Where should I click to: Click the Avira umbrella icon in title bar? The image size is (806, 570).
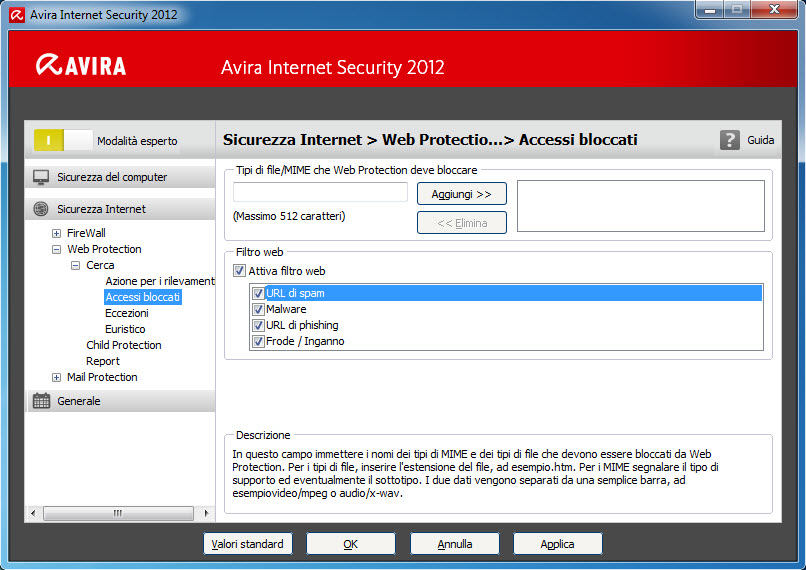coord(16,15)
